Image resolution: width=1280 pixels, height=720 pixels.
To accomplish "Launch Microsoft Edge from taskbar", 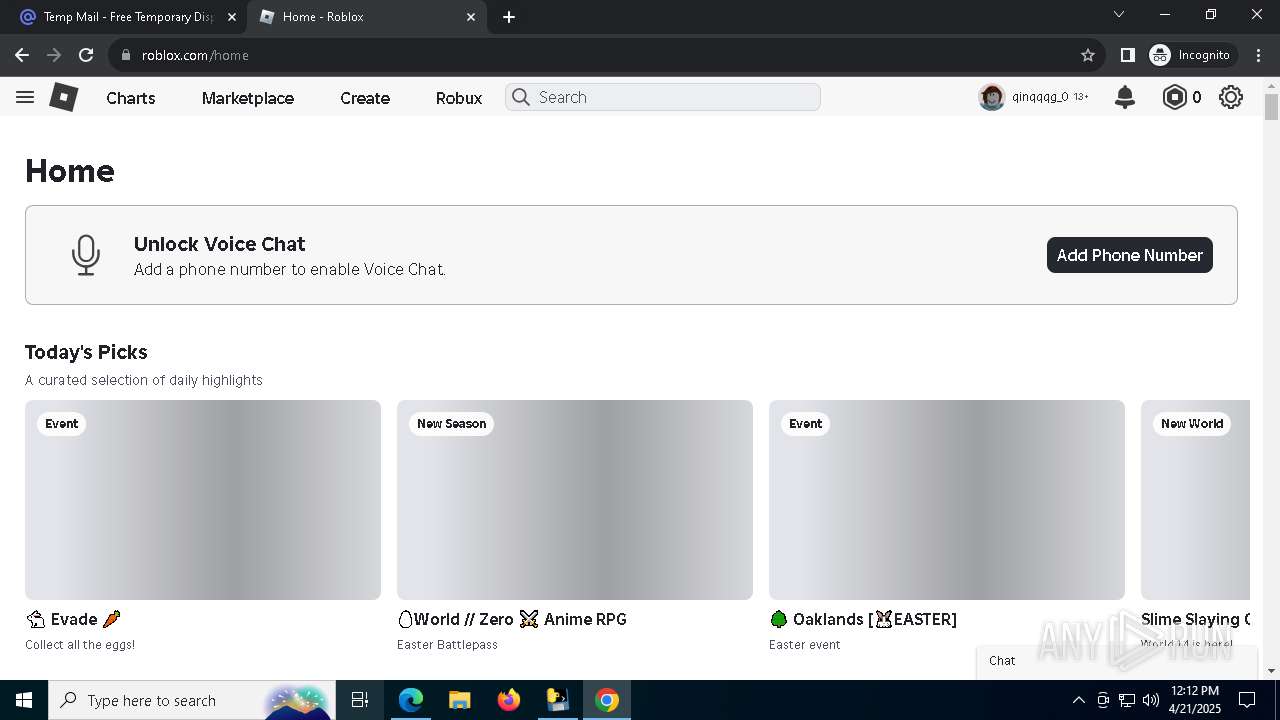I will [x=411, y=700].
